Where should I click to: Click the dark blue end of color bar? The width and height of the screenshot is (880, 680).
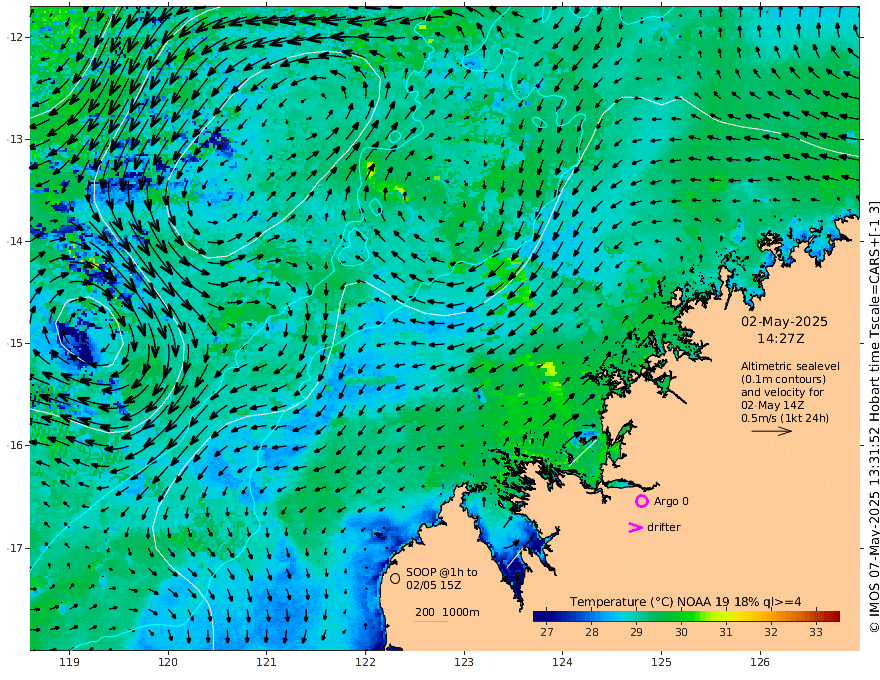pyautogui.click(x=539, y=616)
